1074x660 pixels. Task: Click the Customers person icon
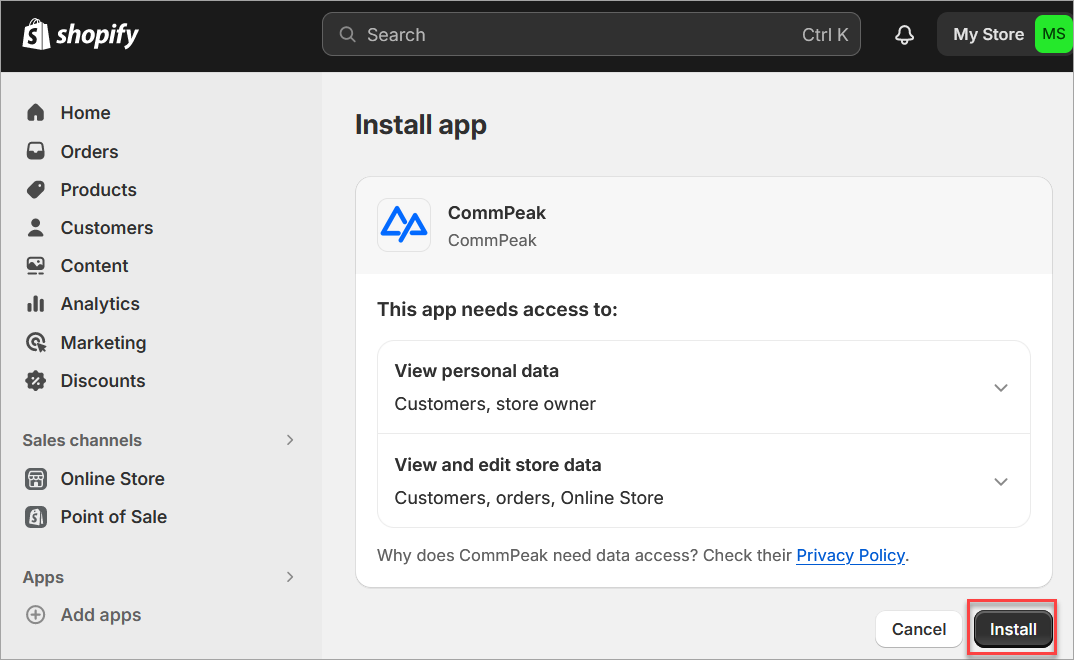point(36,227)
